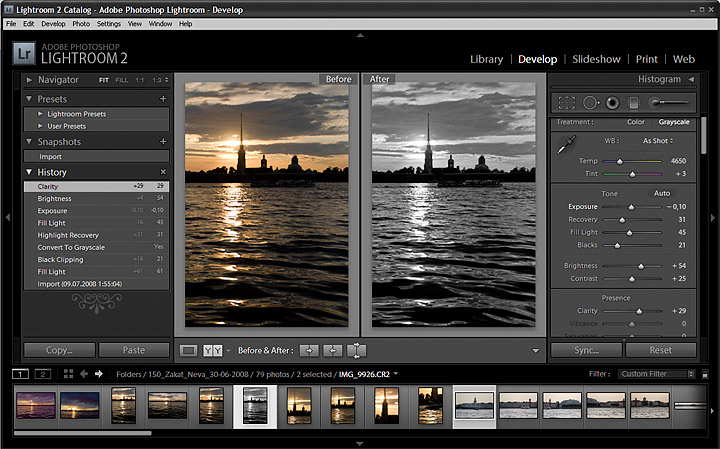
Task: Switch treatment to Color
Action: pos(635,122)
